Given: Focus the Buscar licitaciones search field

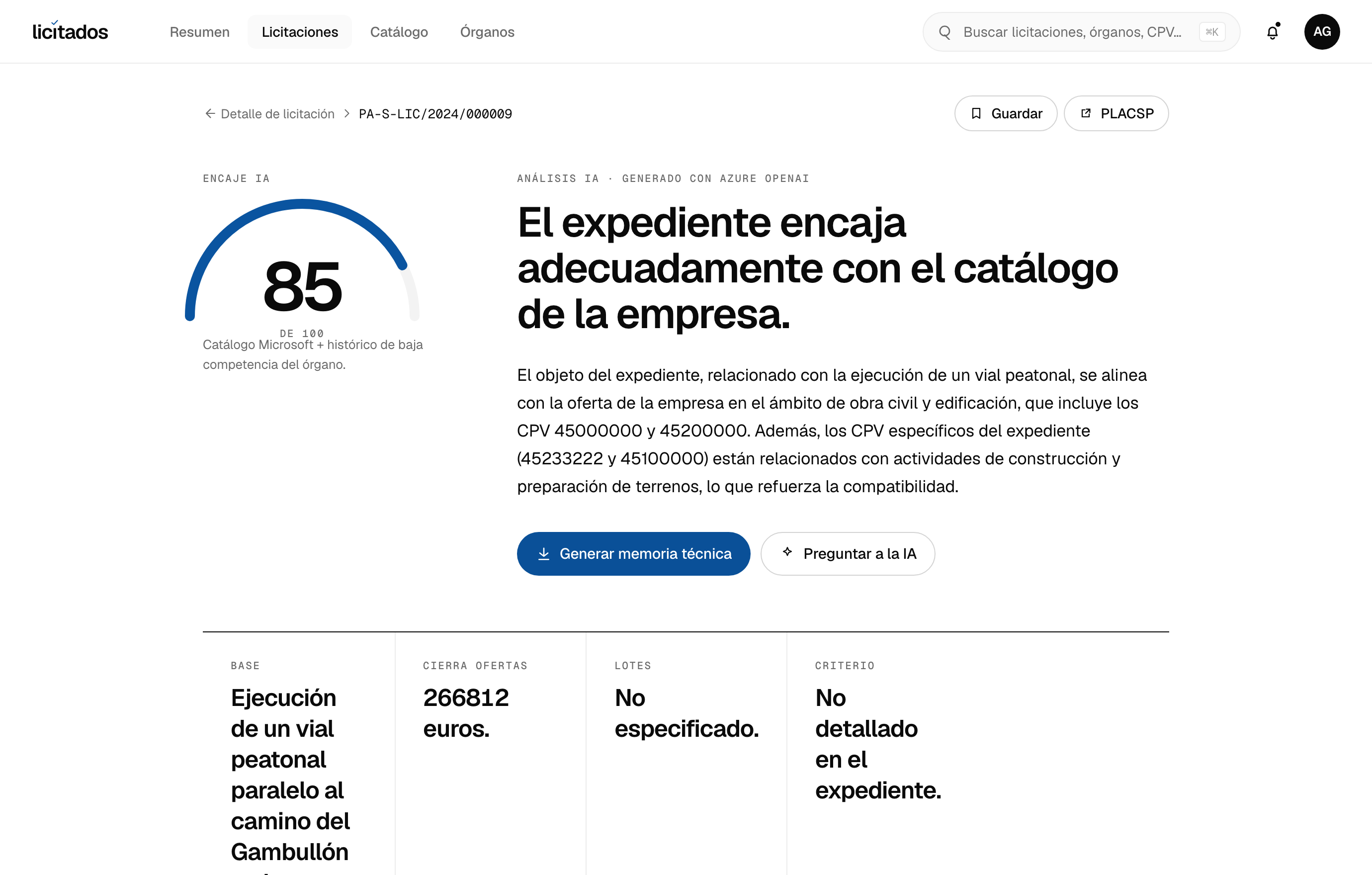Looking at the screenshot, I should 1081,32.
